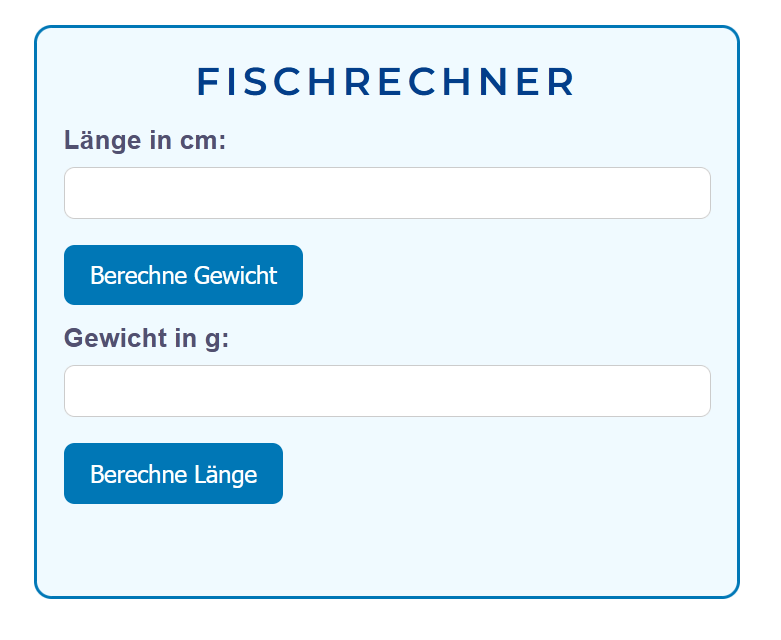This screenshot has width=781, height=640.
Task: Select the Fischrechner title text
Action: click(387, 82)
